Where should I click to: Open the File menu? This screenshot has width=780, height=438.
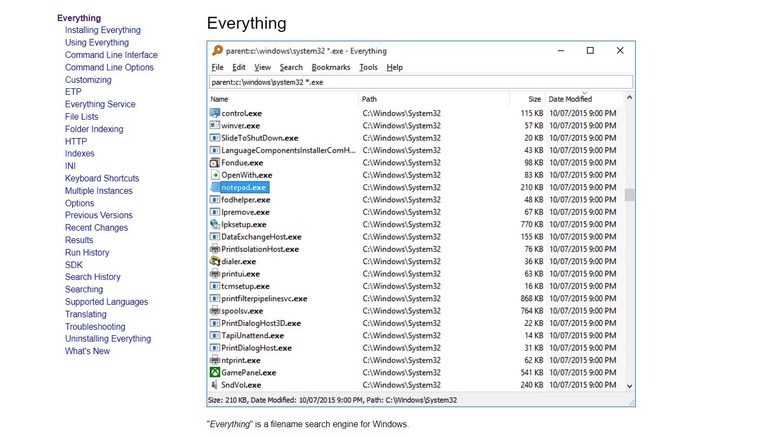217,67
